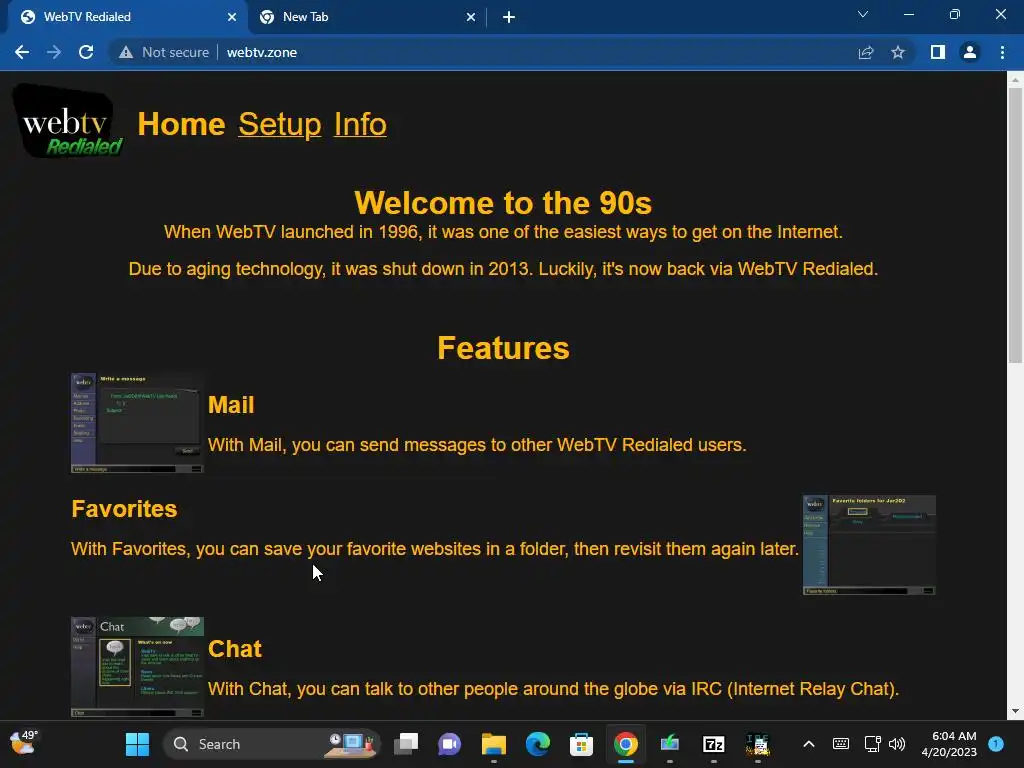This screenshot has width=1024, height=768.
Task: Open the Chat (Teams) taskbar icon
Action: click(449, 744)
